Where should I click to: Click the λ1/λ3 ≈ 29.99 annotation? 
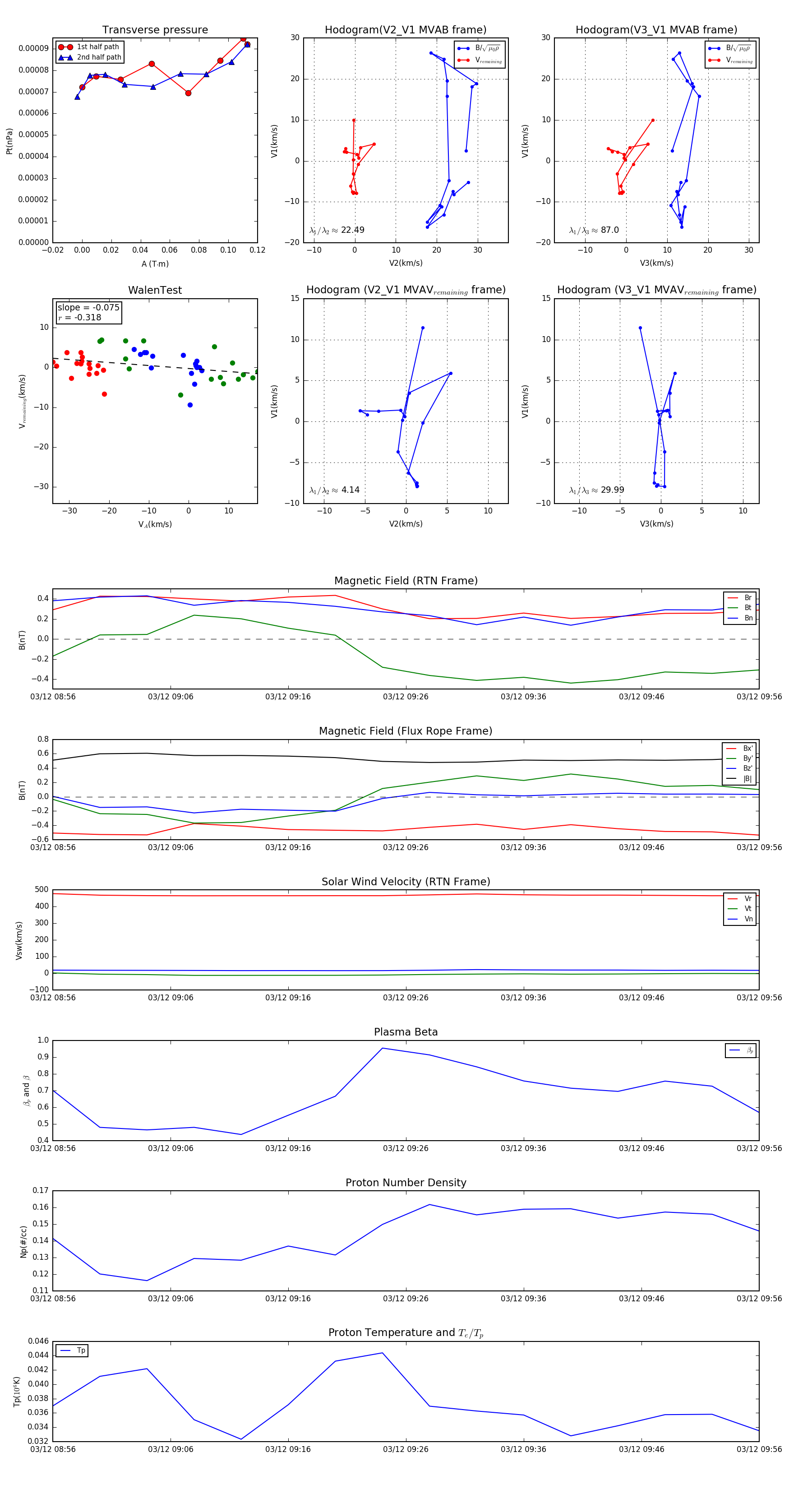click(x=596, y=490)
